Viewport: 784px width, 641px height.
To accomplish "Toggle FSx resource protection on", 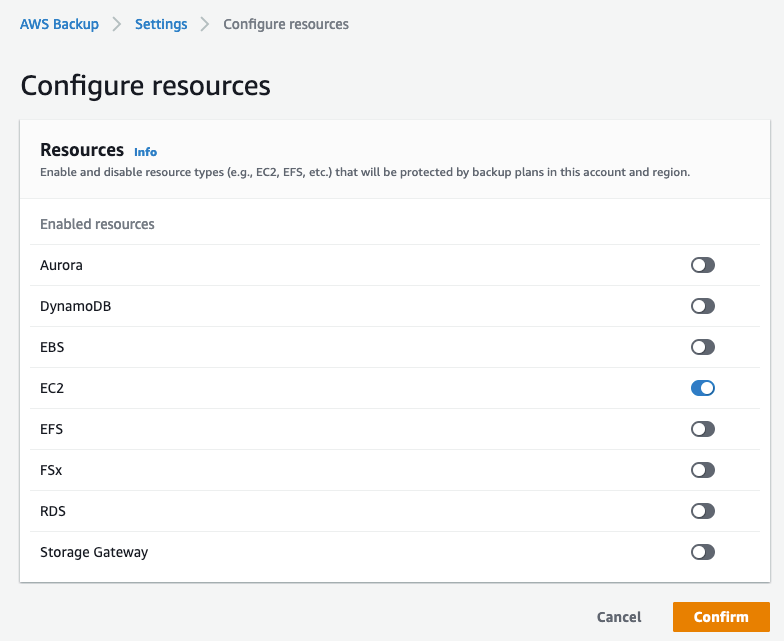I will [x=702, y=470].
